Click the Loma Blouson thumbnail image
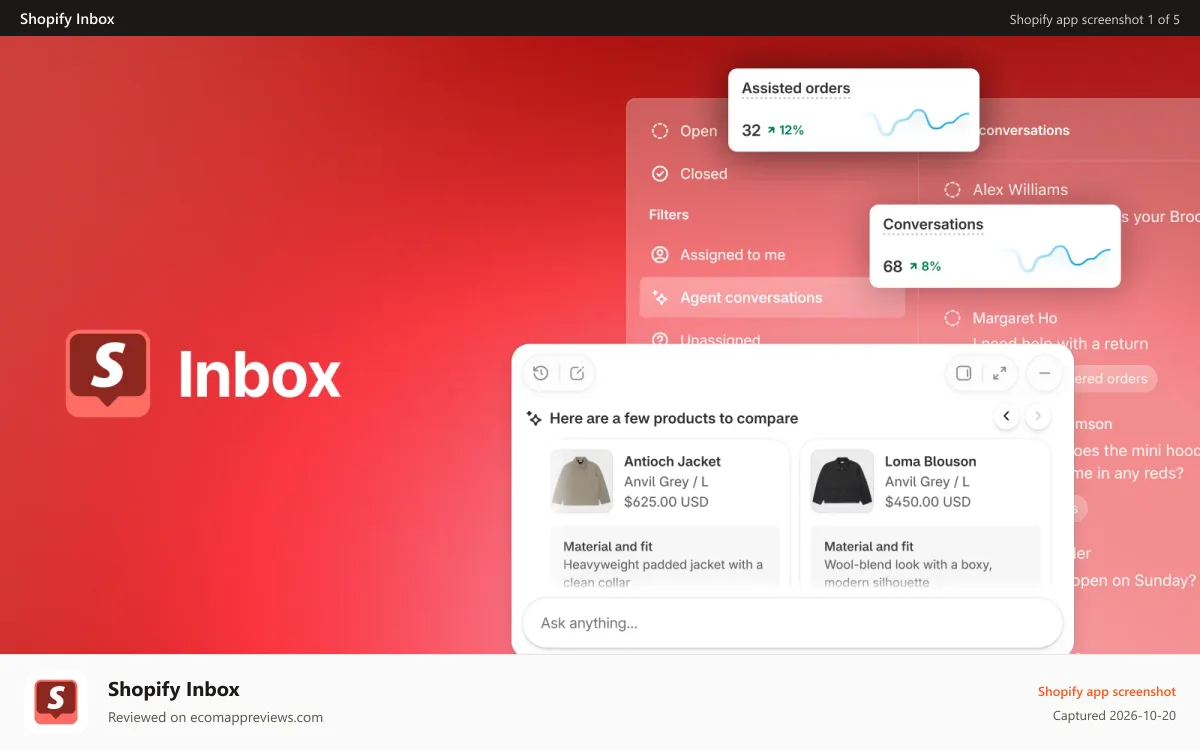The height and width of the screenshot is (750, 1200). [842, 481]
